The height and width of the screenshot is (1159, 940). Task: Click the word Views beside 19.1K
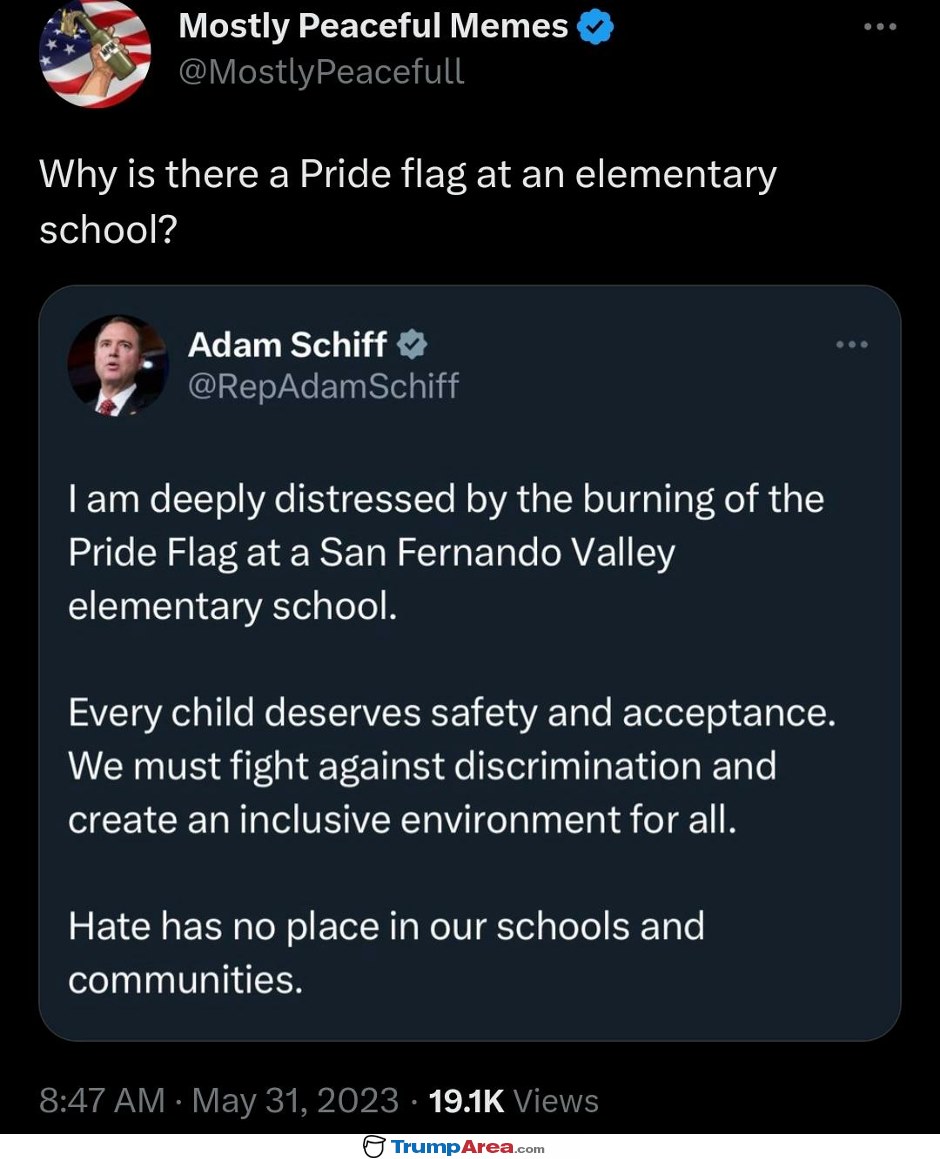[x=556, y=1101]
